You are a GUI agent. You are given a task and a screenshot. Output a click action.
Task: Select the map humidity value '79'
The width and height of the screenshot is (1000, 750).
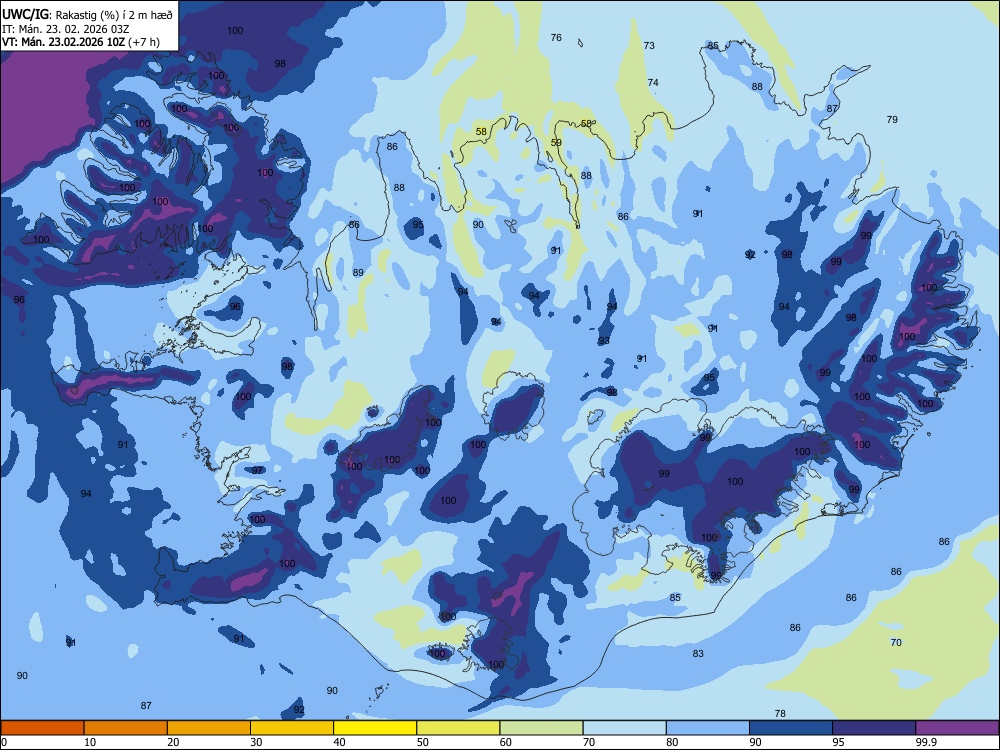(892, 119)
